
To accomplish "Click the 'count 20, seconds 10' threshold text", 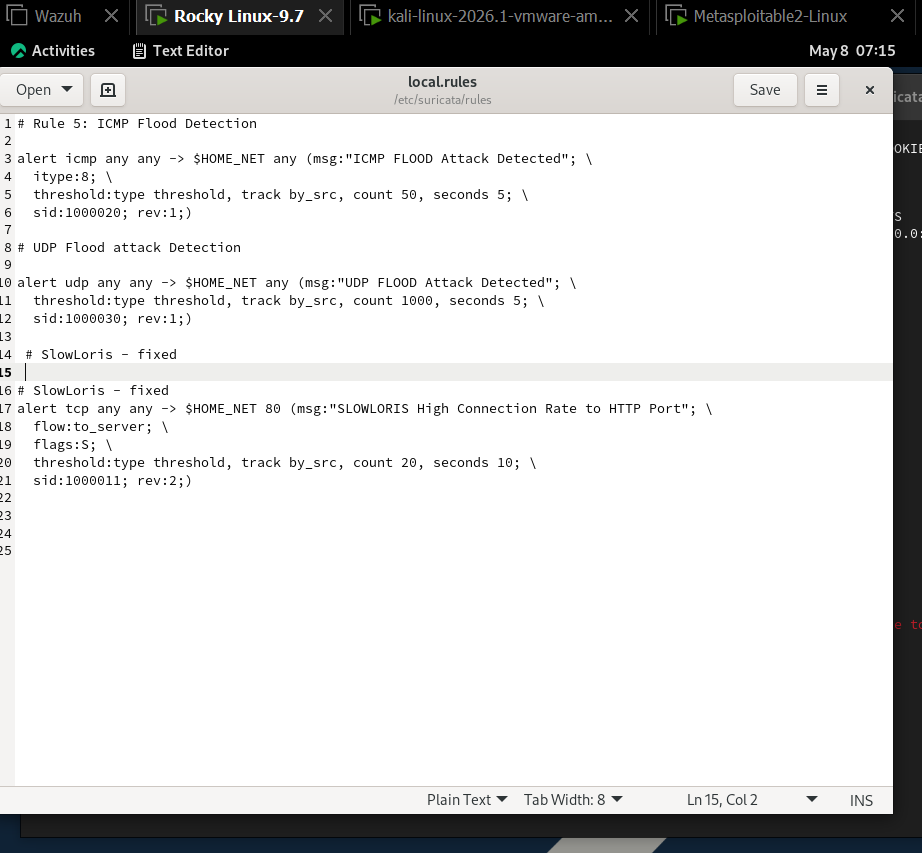I will (x=432, y=463).
